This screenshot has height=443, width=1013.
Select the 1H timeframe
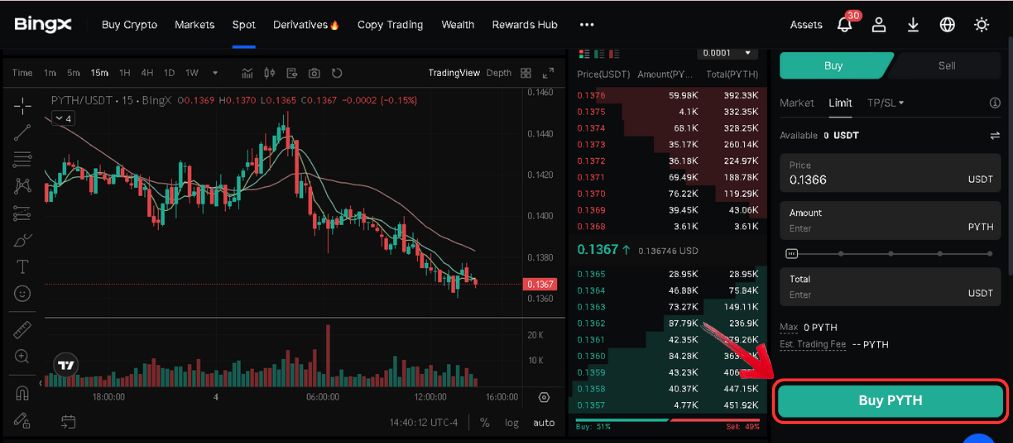pyautogui.click(x=125, y=73)
